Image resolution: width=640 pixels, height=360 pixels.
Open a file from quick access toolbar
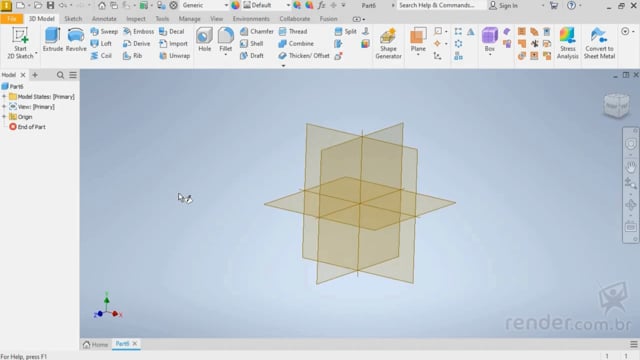pos(38,5)
